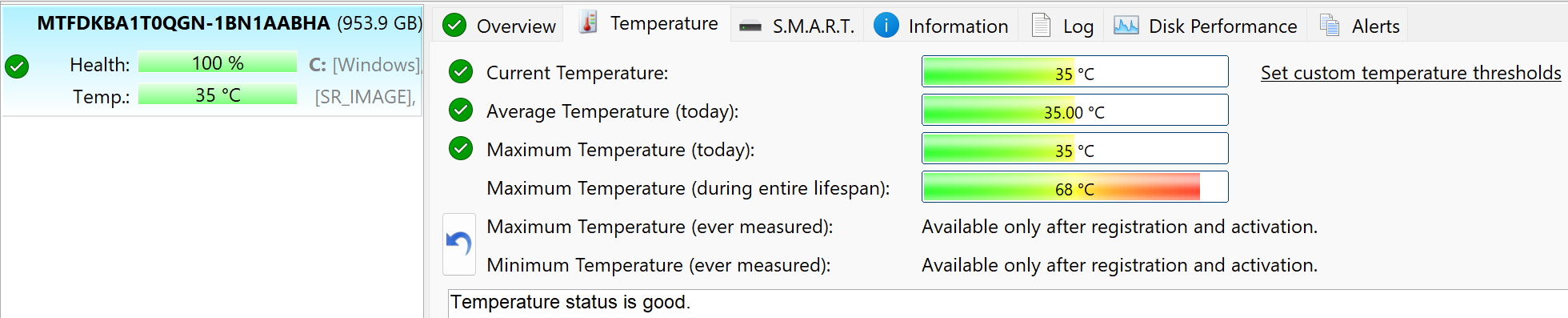Click green check beside Average Temperature
1568x318 pixels.
[461, 111]
